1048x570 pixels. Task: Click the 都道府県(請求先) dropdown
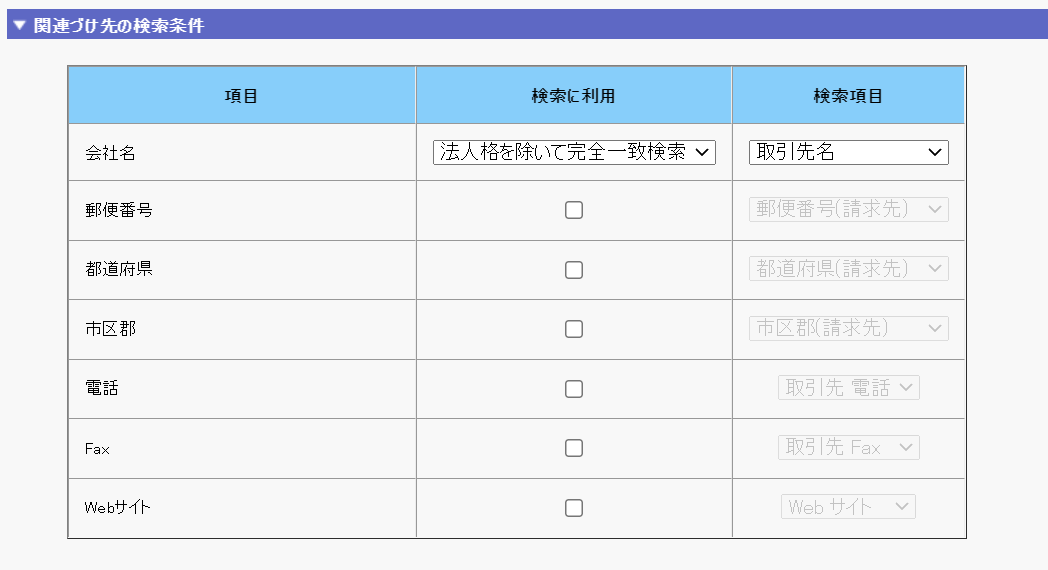[x=848, y=269]
